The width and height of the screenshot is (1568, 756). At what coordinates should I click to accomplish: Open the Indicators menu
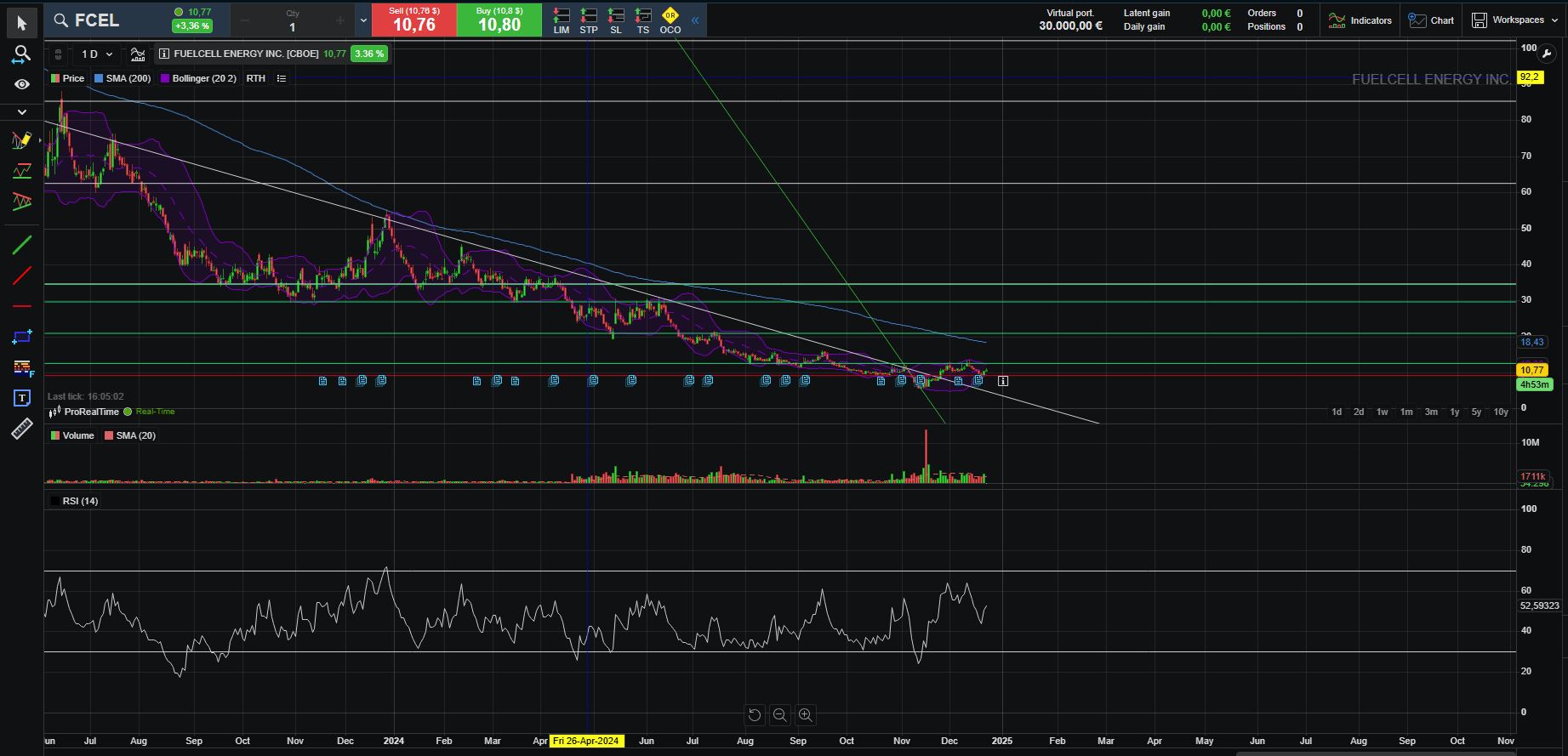[1360, 20]
